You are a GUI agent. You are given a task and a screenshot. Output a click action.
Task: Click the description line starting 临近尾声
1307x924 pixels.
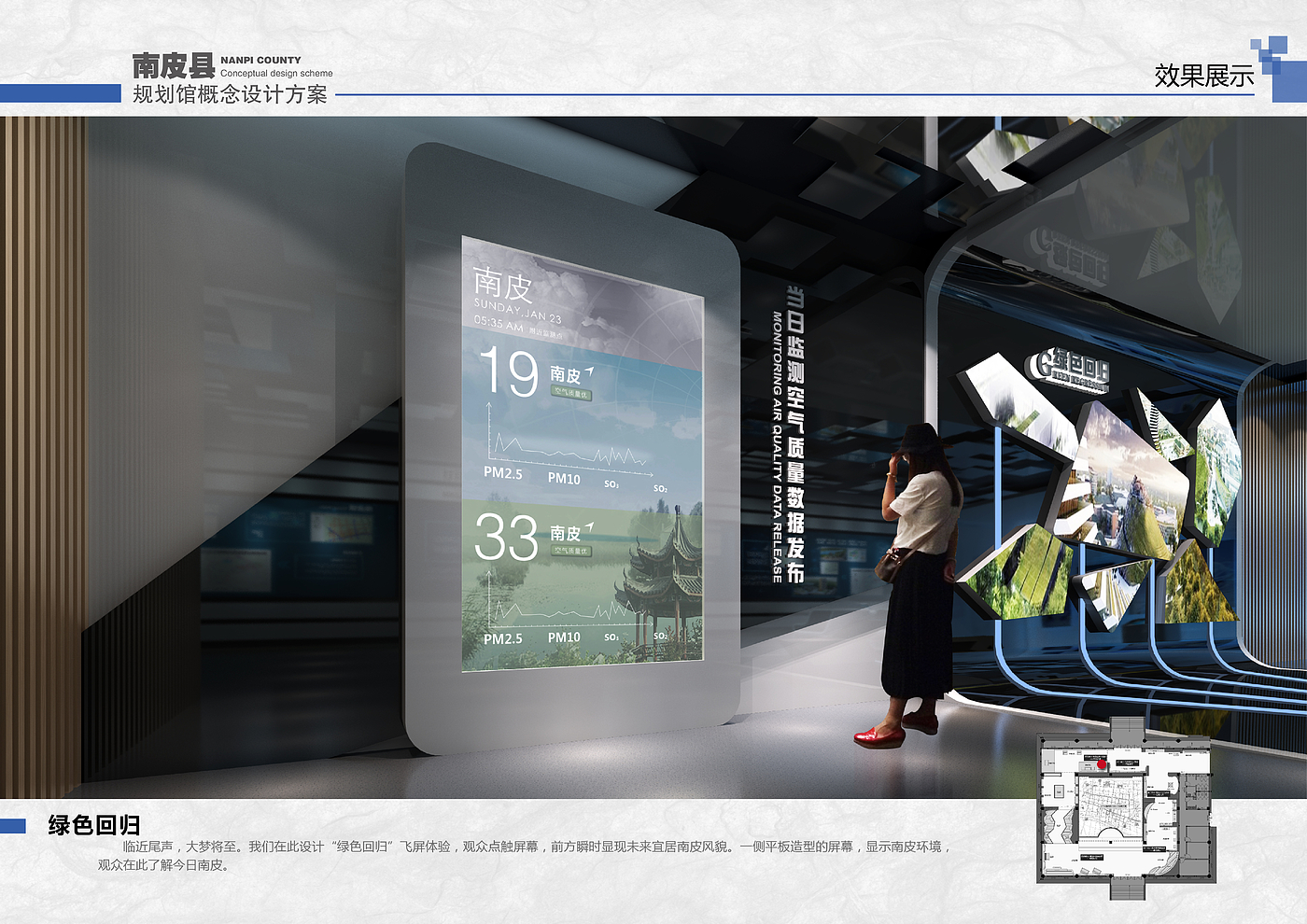pyautogui.click(x=537, y=847)
